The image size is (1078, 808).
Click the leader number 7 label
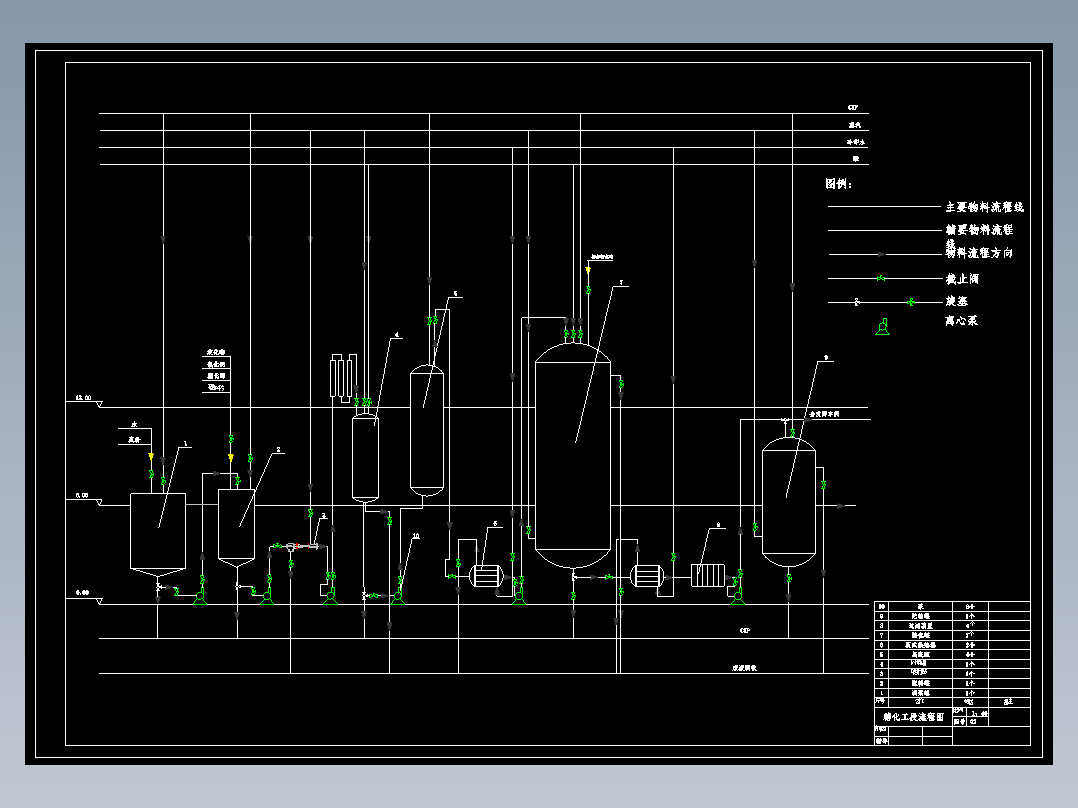tap(621, 283)
